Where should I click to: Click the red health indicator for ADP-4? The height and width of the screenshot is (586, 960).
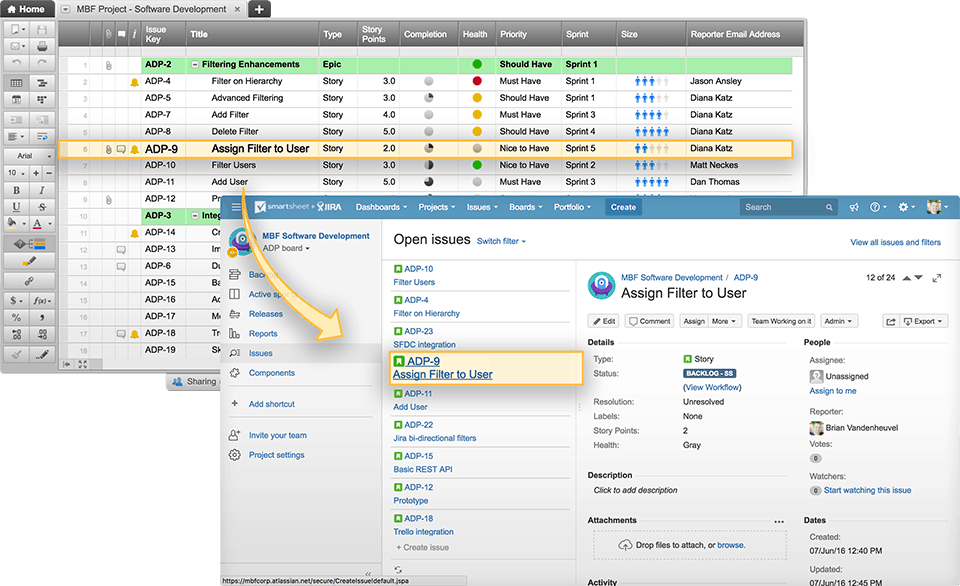tap(477, 81)
